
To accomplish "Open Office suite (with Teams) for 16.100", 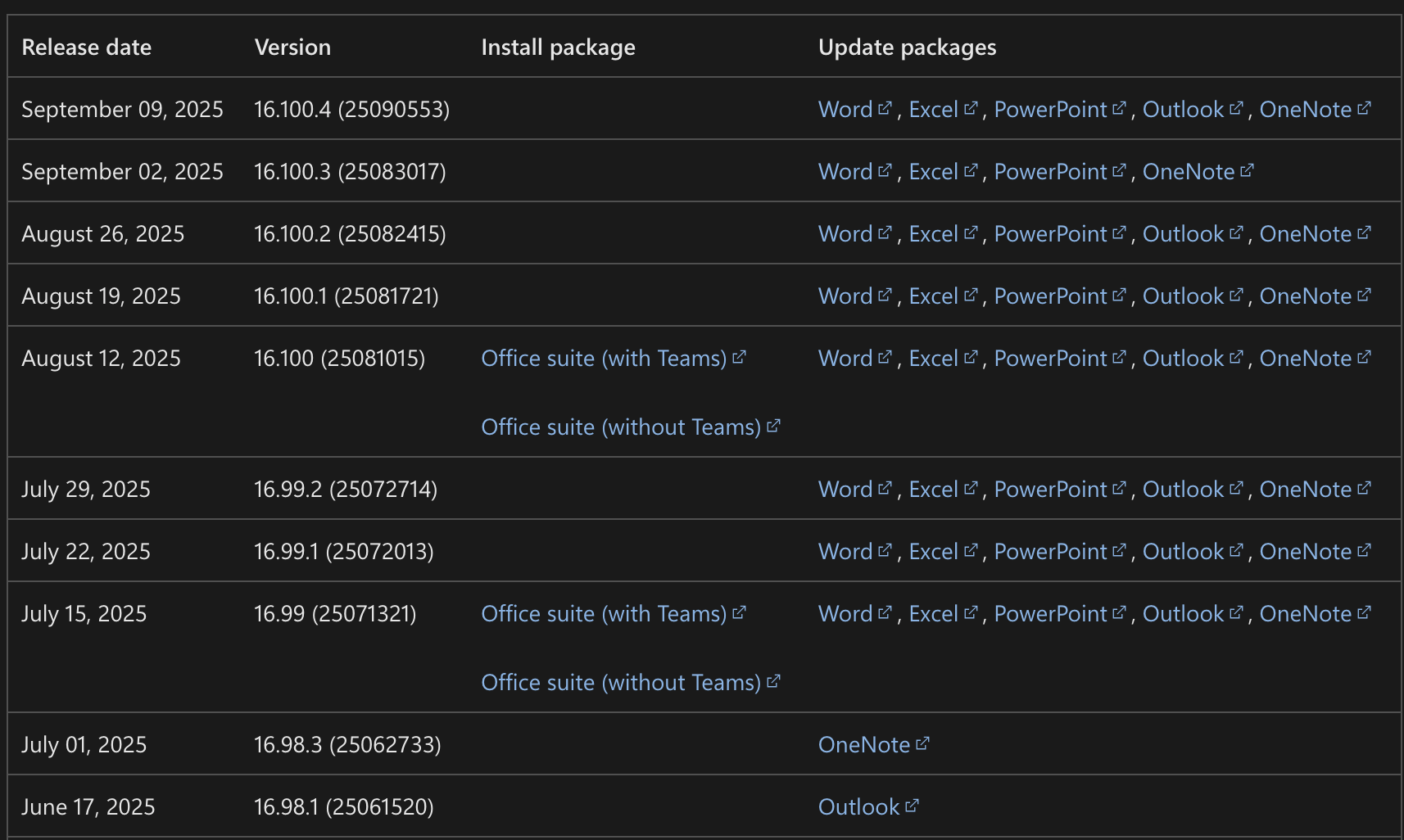I will (604, 359).
